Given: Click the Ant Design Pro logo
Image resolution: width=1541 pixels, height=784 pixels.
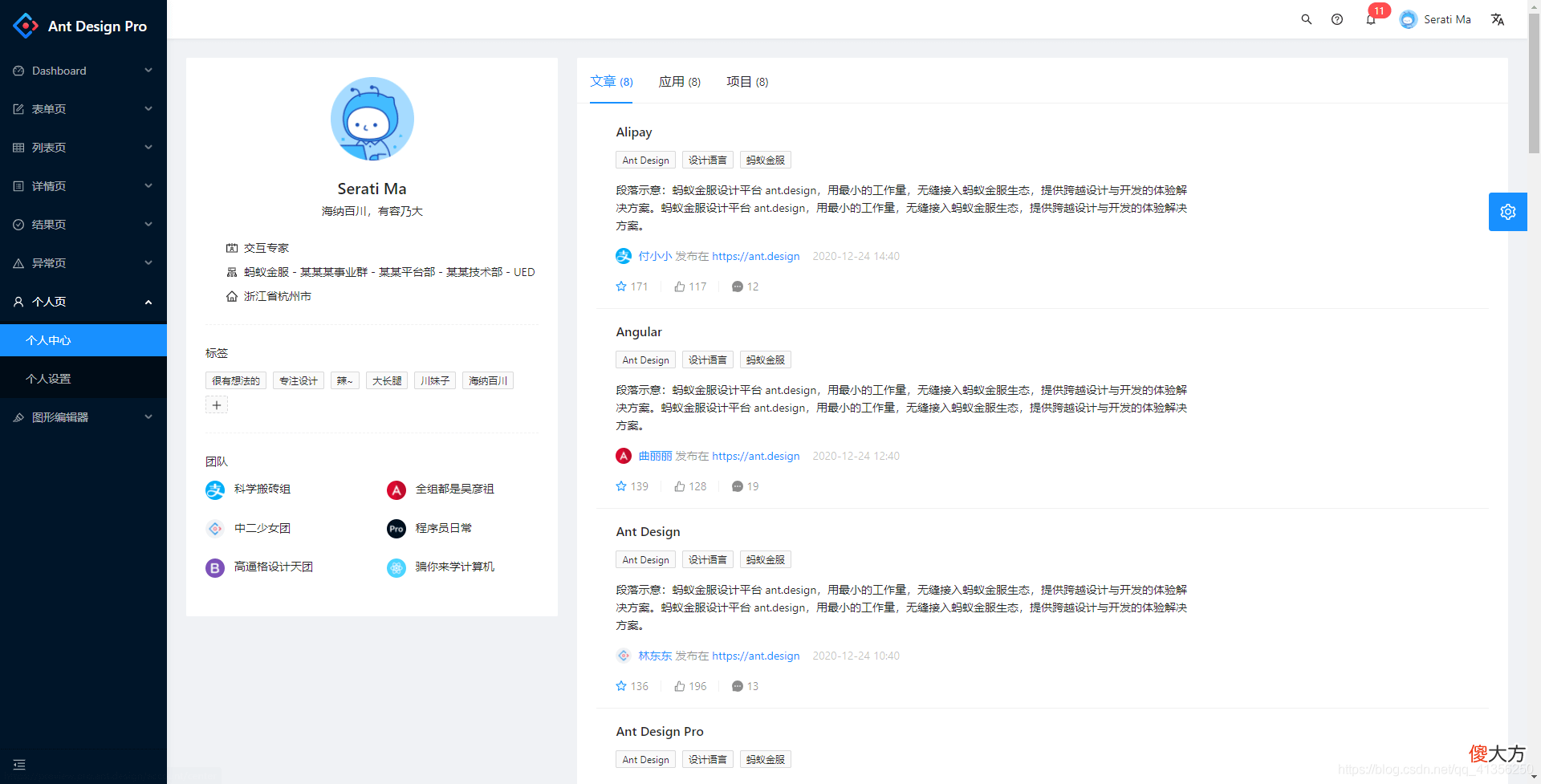Looking at the screenshot, I should [x=26, y=26].
